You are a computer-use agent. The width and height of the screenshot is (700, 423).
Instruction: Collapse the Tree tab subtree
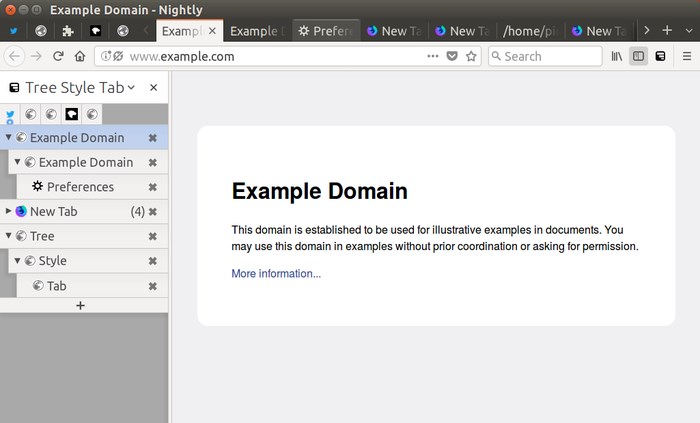click(9, 237)
